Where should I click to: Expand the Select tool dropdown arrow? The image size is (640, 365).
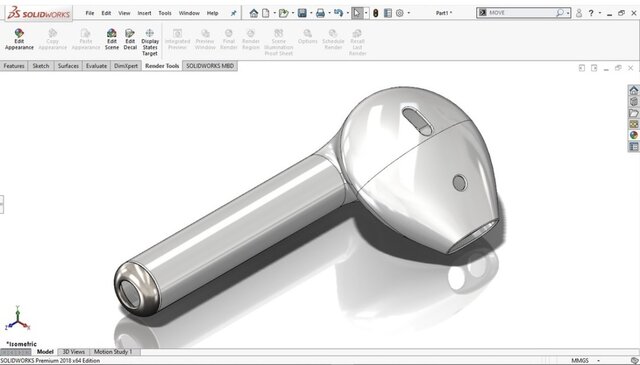pyautogui.click(x=366, y=13)
